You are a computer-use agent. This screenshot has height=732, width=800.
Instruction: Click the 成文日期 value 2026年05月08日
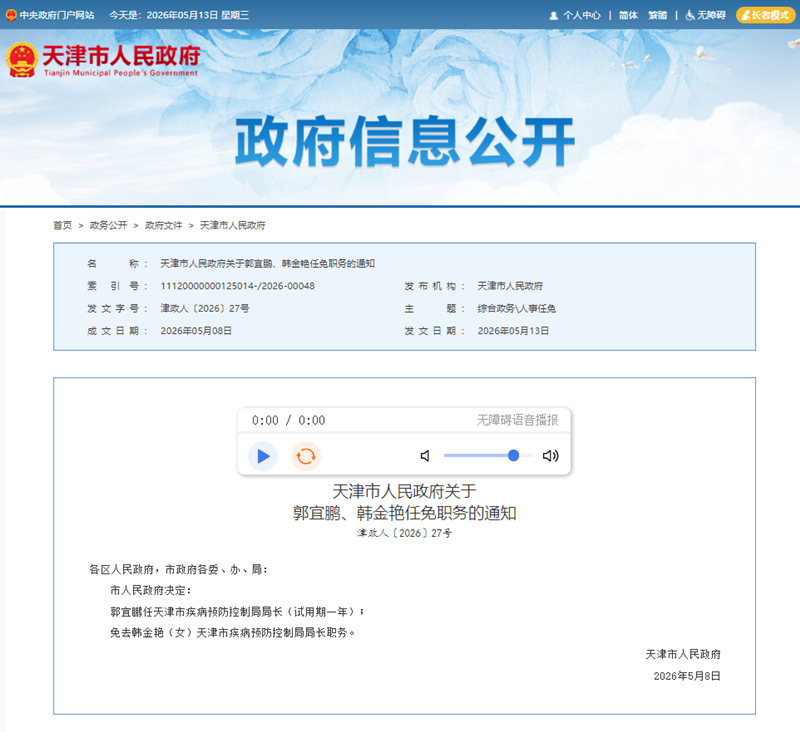pyautogui.click(x=196, y=331)
